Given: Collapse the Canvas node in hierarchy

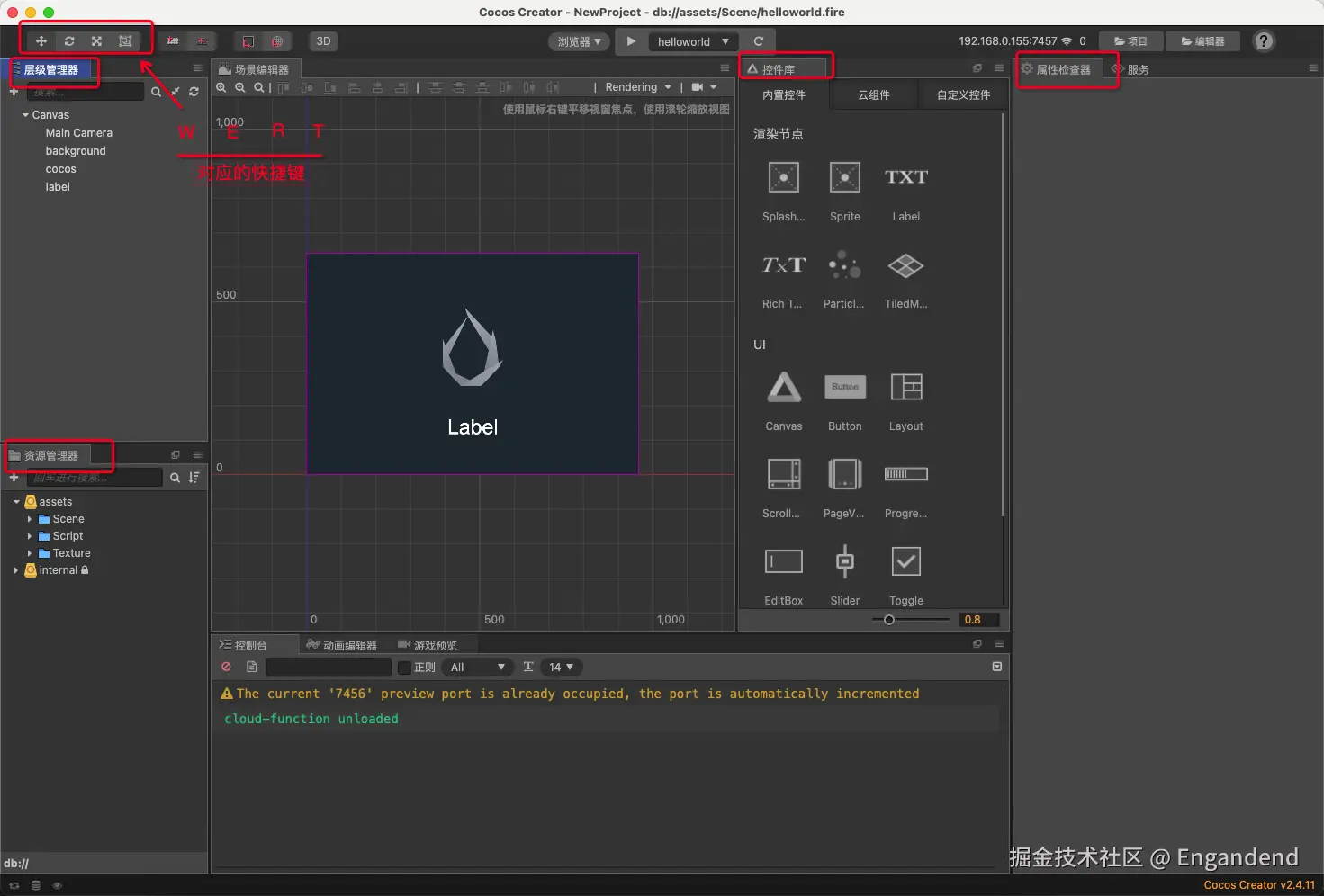Looking at the screenshot, I should pos(25,115).
